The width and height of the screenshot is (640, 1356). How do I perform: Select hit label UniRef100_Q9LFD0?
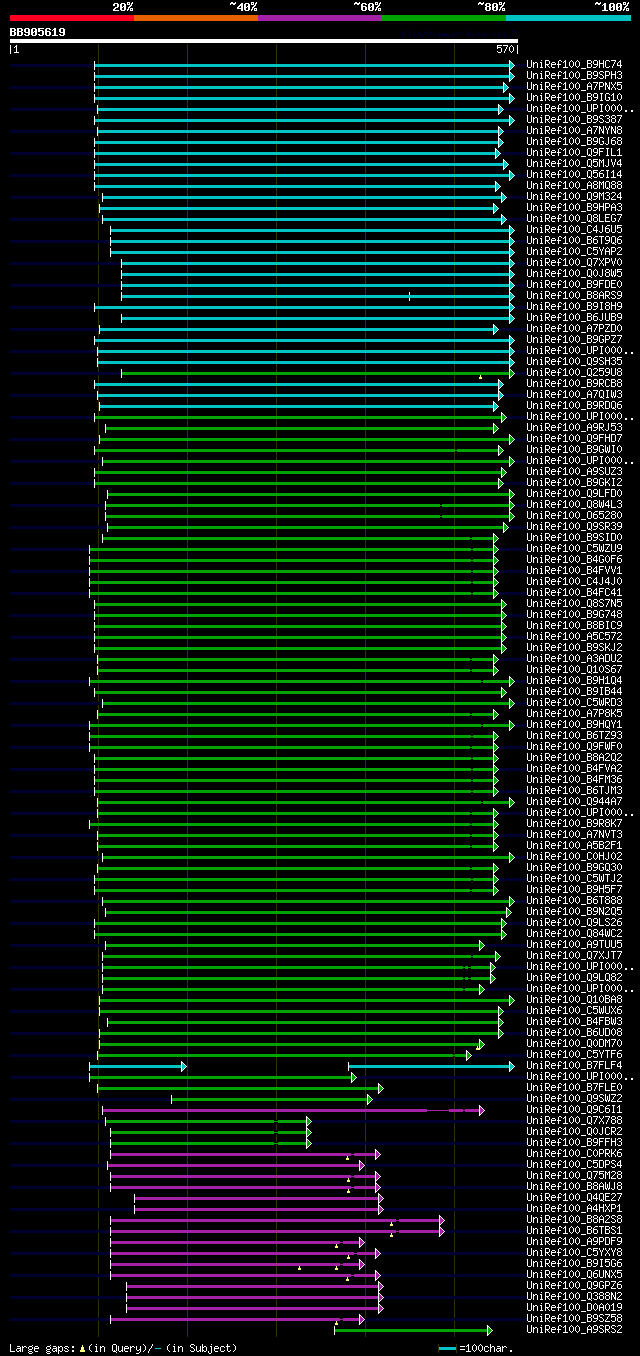pyautogui.click(x=574, y=494)
